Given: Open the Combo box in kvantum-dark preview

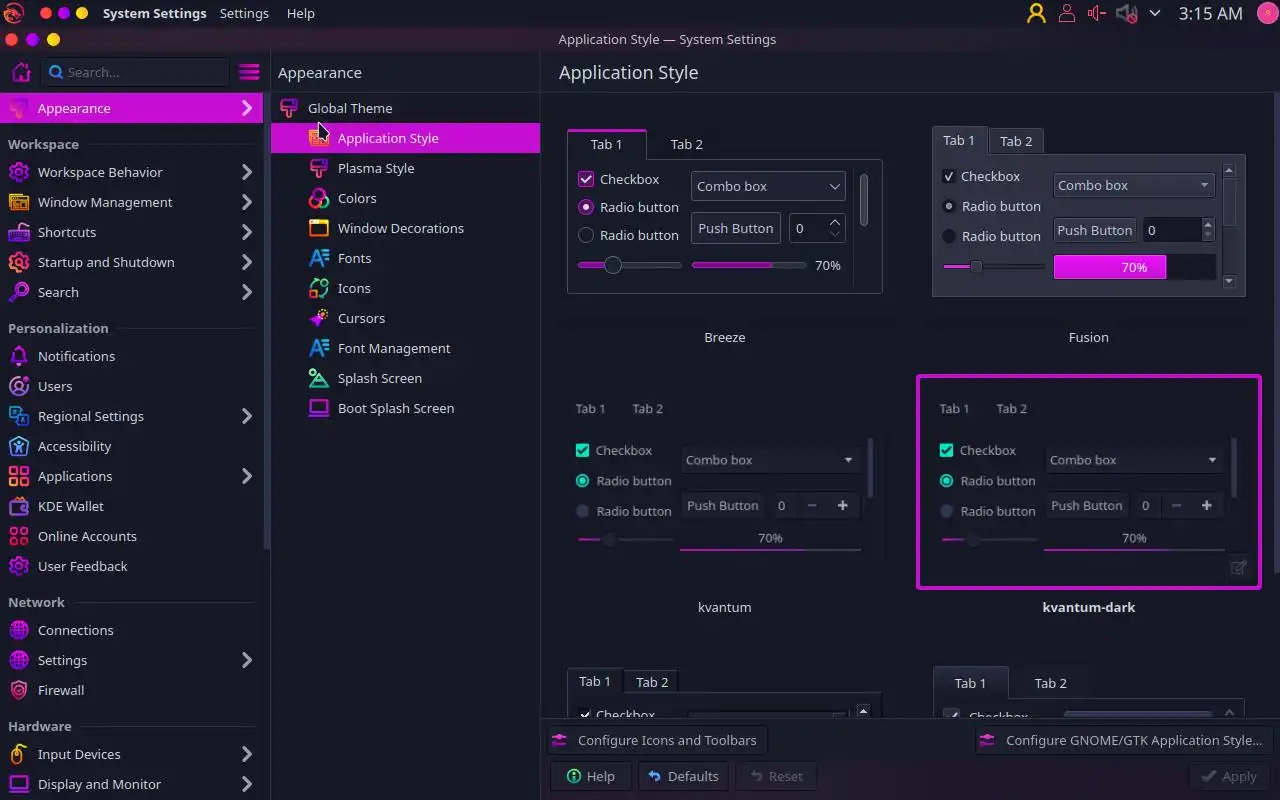Looking at the screenshot, I should click(1133, 460).
